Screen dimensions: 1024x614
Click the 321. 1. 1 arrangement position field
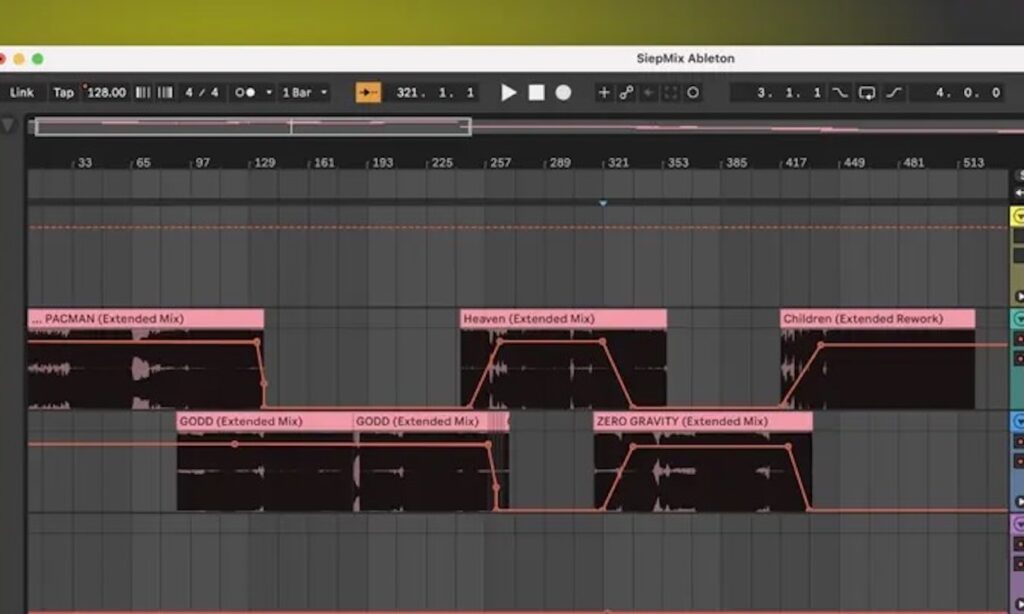pos(435,92)
